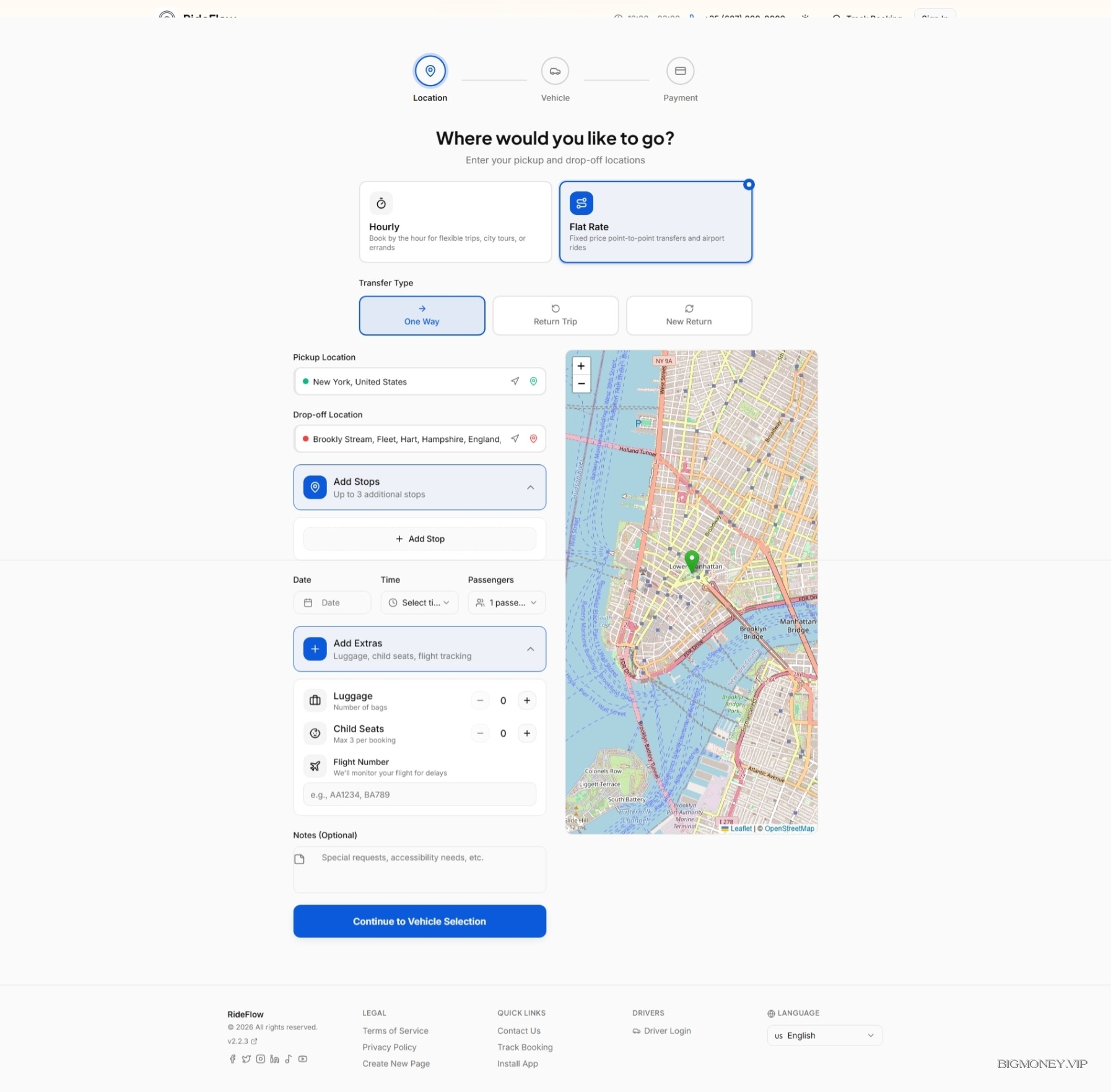Click the red drop-off map pin icon
Screen dimensions: 1111x1092
coord(533,439)
